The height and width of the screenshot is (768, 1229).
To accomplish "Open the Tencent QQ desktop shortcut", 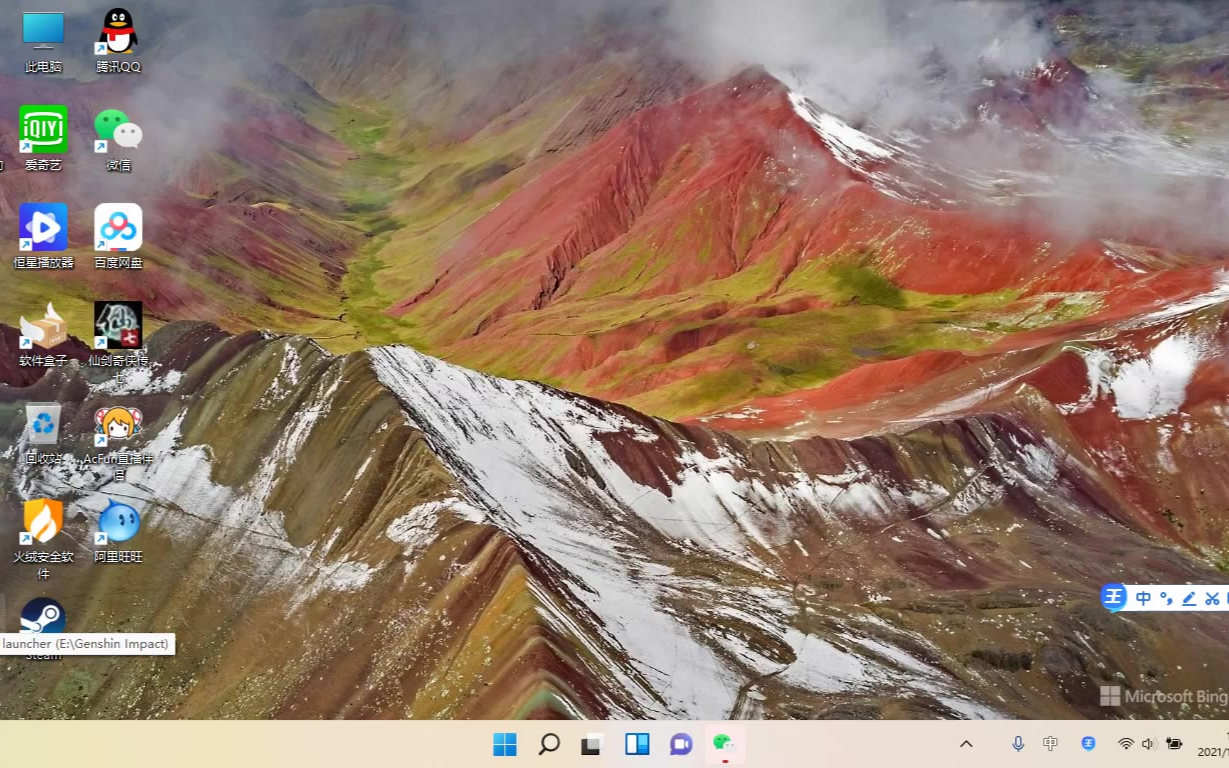I will [118, 33].
